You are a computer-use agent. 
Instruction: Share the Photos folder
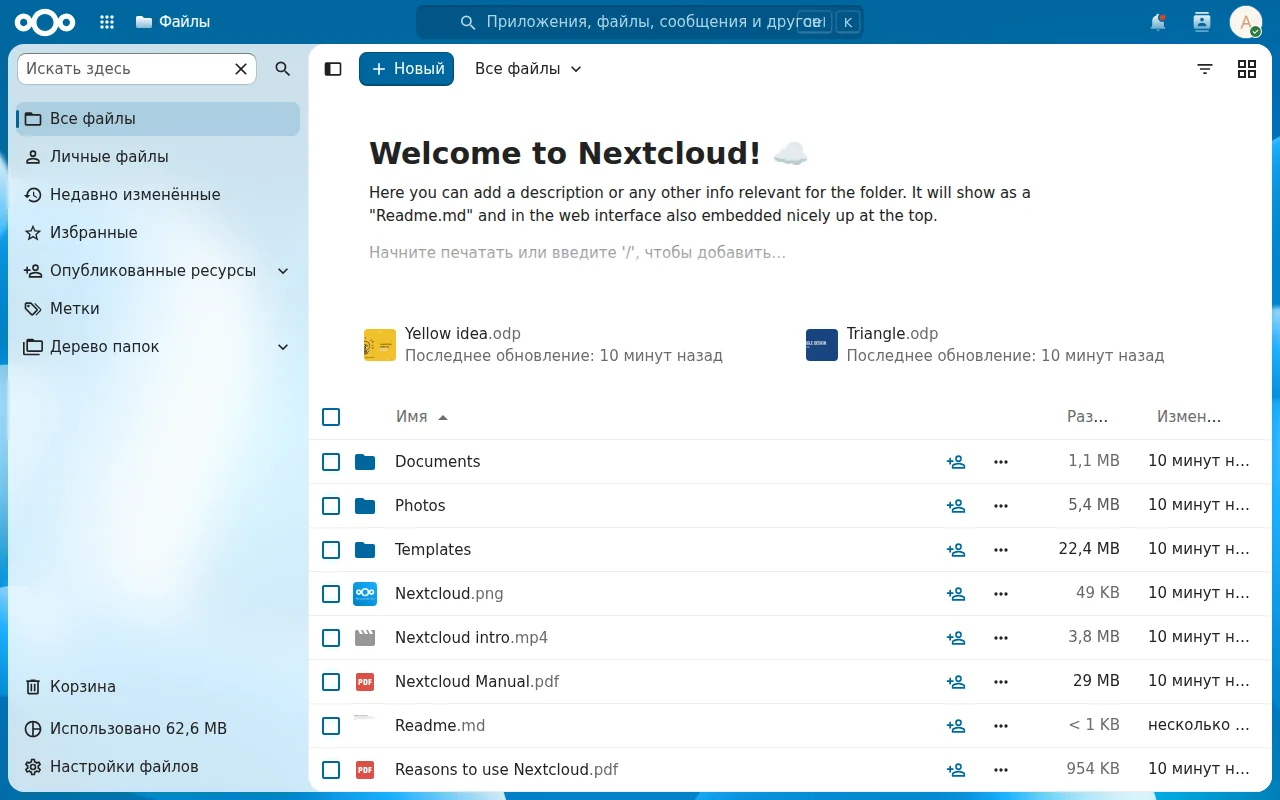coord(956,506)
